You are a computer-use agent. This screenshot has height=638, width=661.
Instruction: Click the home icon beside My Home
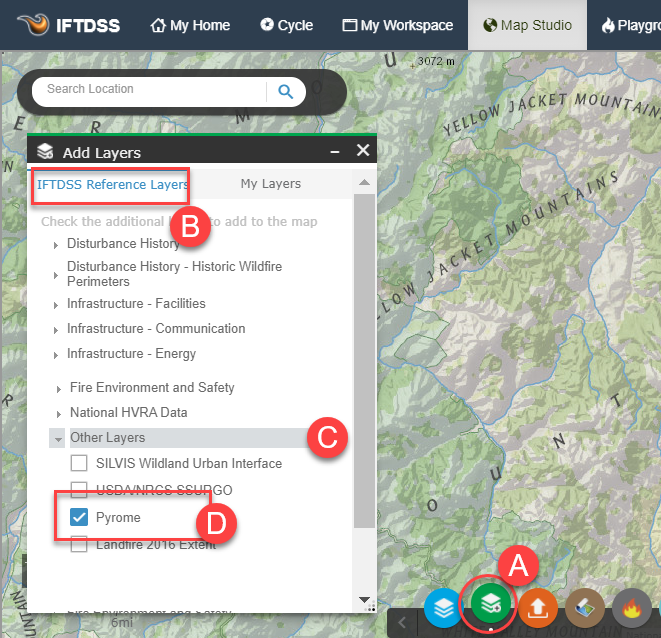click(158, 25)
